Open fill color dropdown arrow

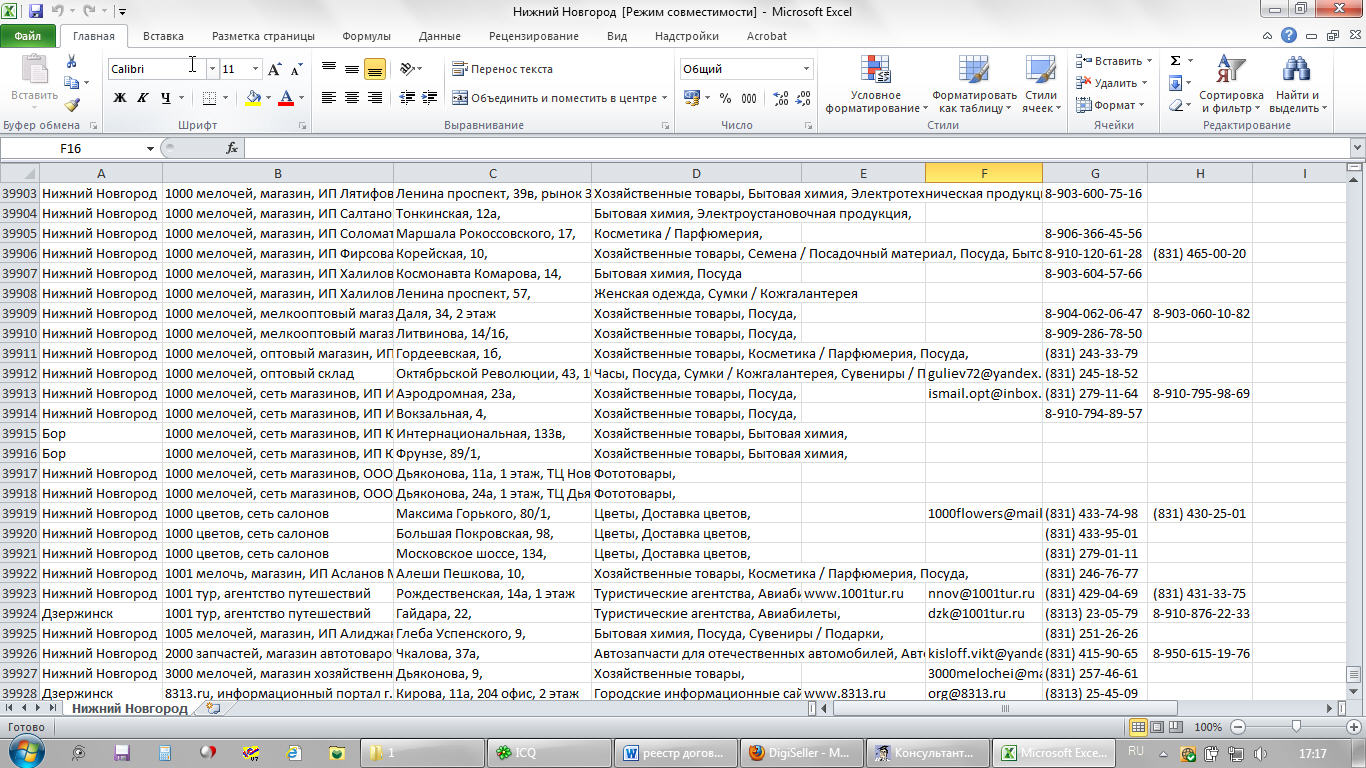click(x=269, y=98)
